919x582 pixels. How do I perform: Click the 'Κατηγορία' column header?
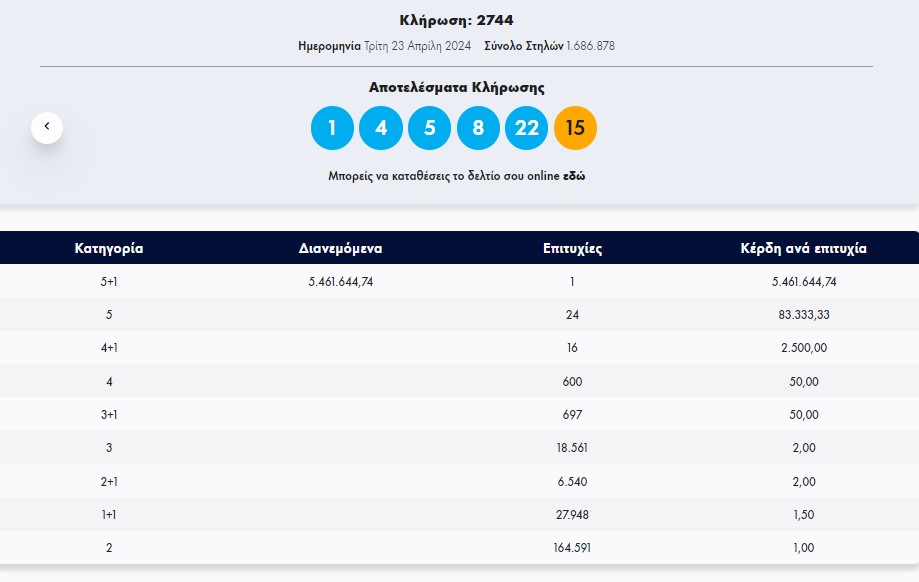tap(109, 248)
